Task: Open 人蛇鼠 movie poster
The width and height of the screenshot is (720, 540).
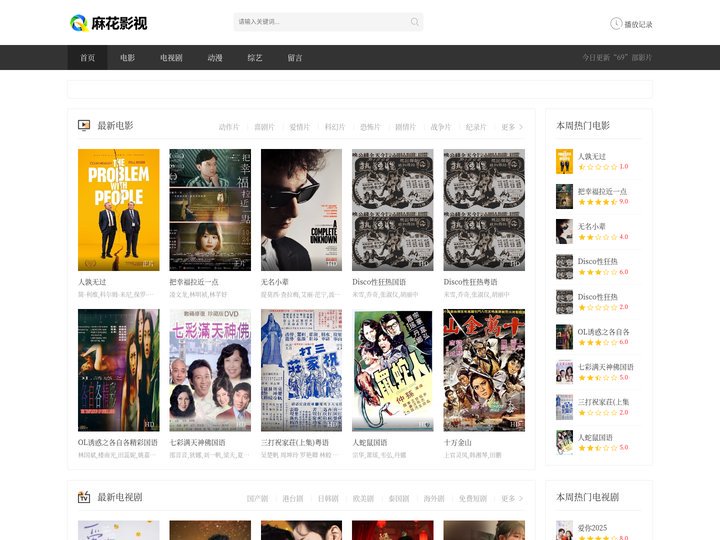Action: click(x=393, y=370)
